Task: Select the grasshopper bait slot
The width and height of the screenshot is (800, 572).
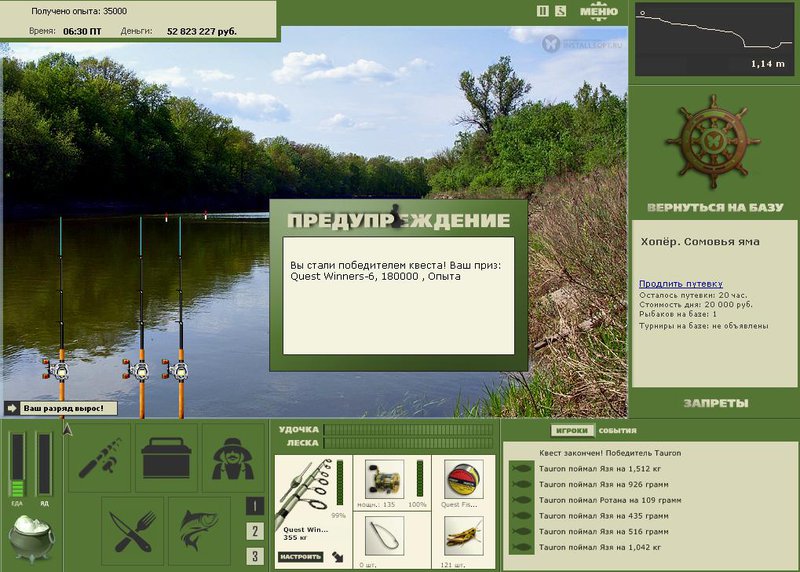Action: [464, 536]
